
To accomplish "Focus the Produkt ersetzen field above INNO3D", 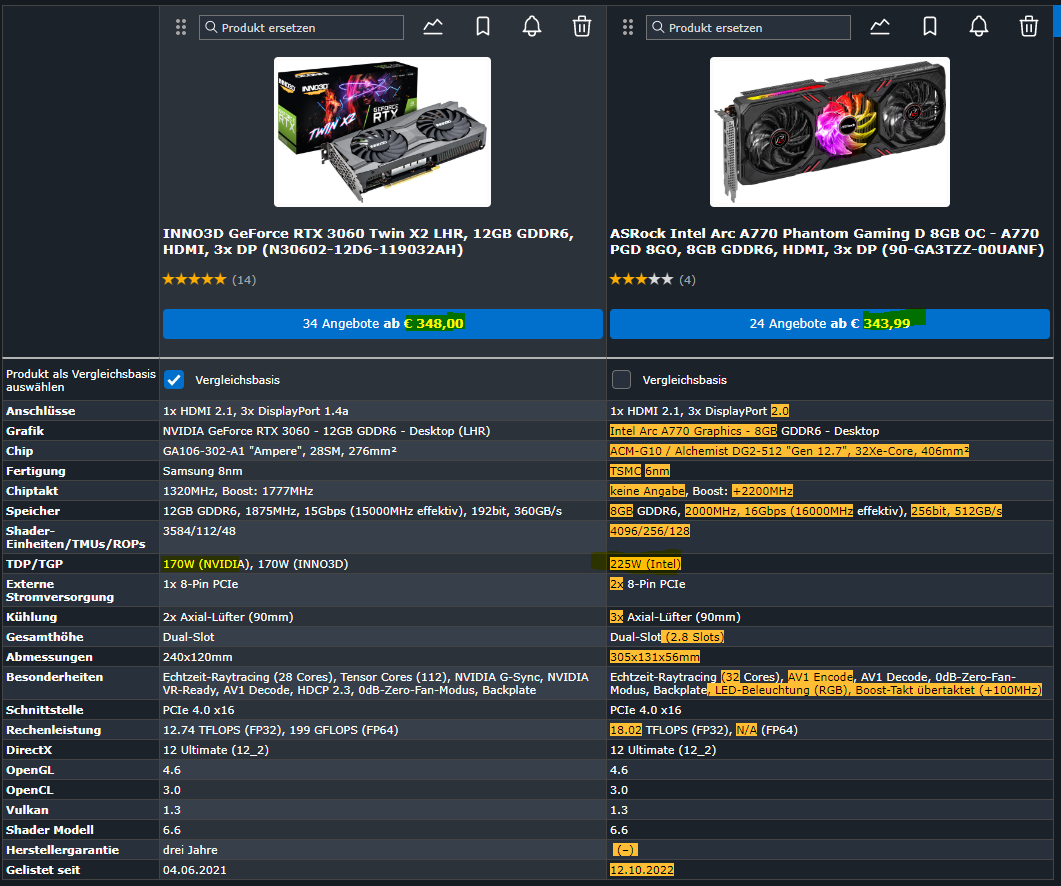I will coord(301,28).
